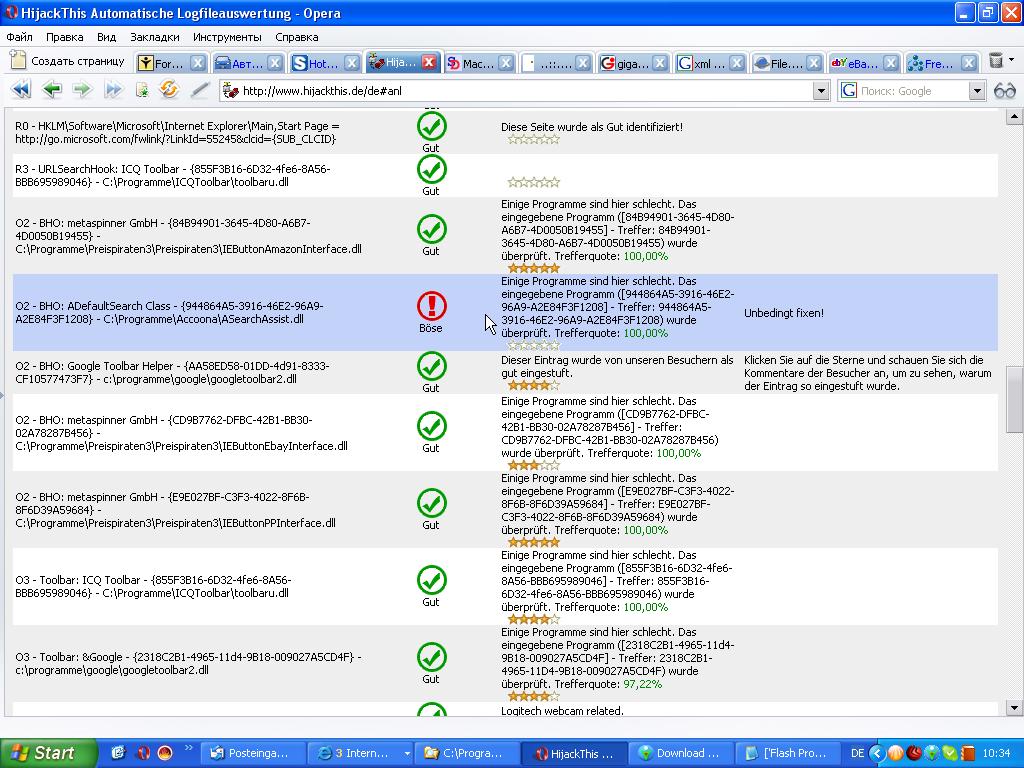Open the Google search engine dropdown
1024x768 pixels.
point(976,91)
